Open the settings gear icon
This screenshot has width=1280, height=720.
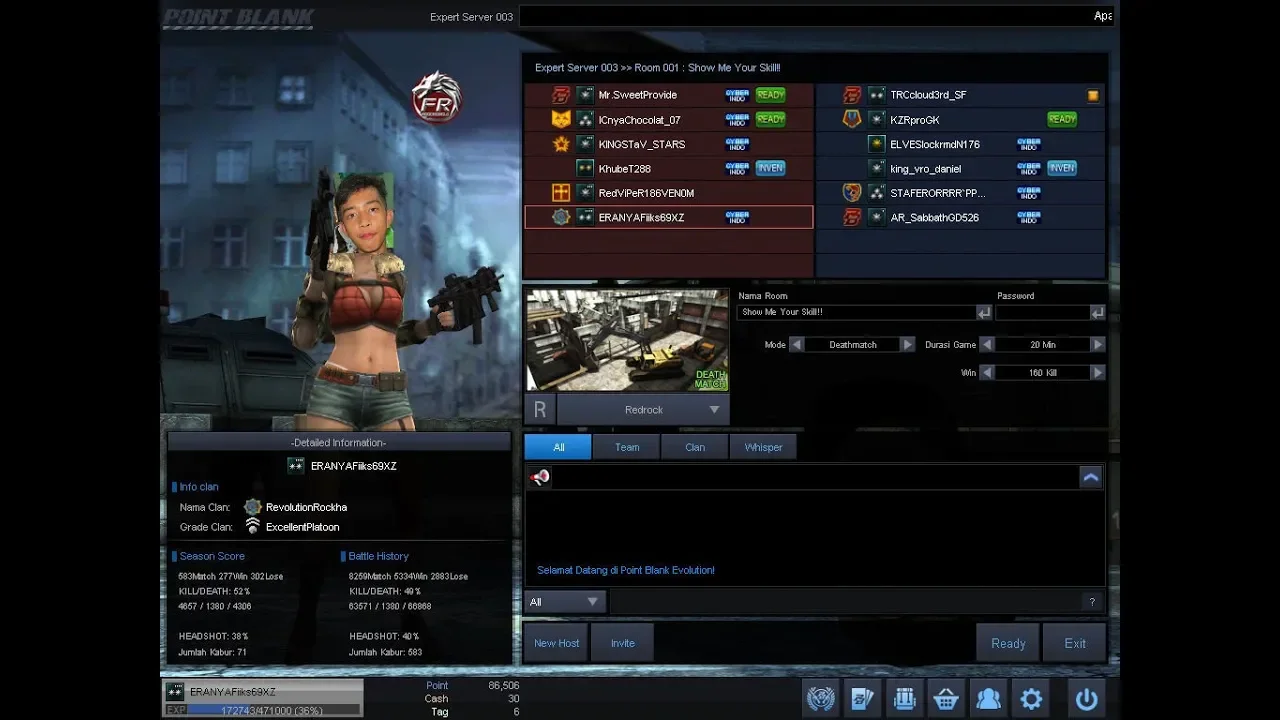coord(1031,698)
